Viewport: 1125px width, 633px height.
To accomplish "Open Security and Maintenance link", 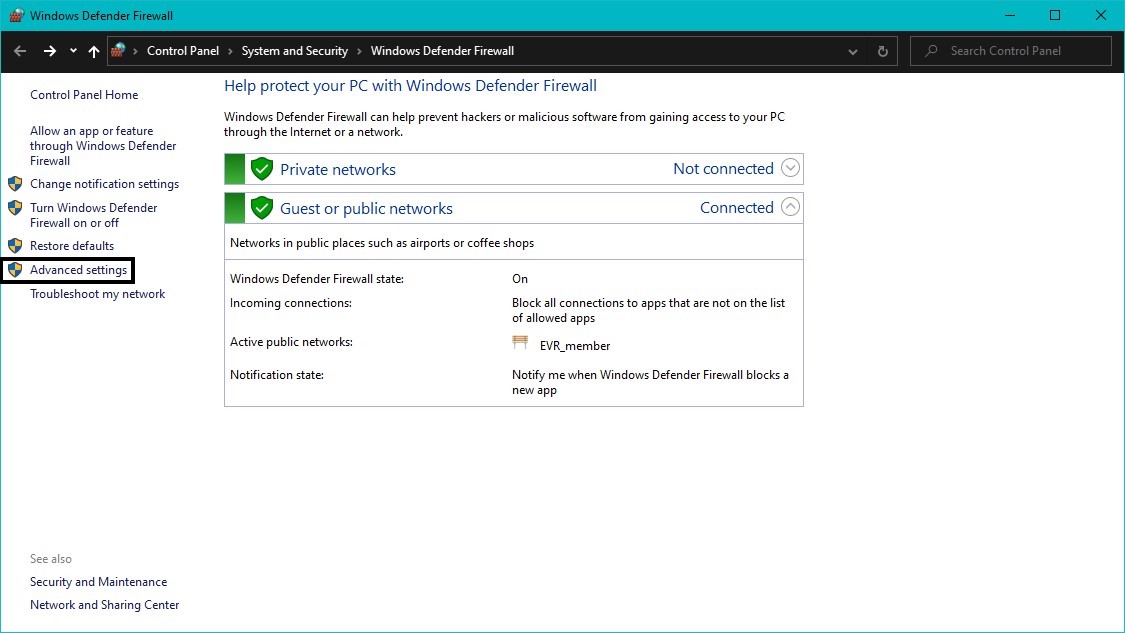I will click(x=98, y=582).
